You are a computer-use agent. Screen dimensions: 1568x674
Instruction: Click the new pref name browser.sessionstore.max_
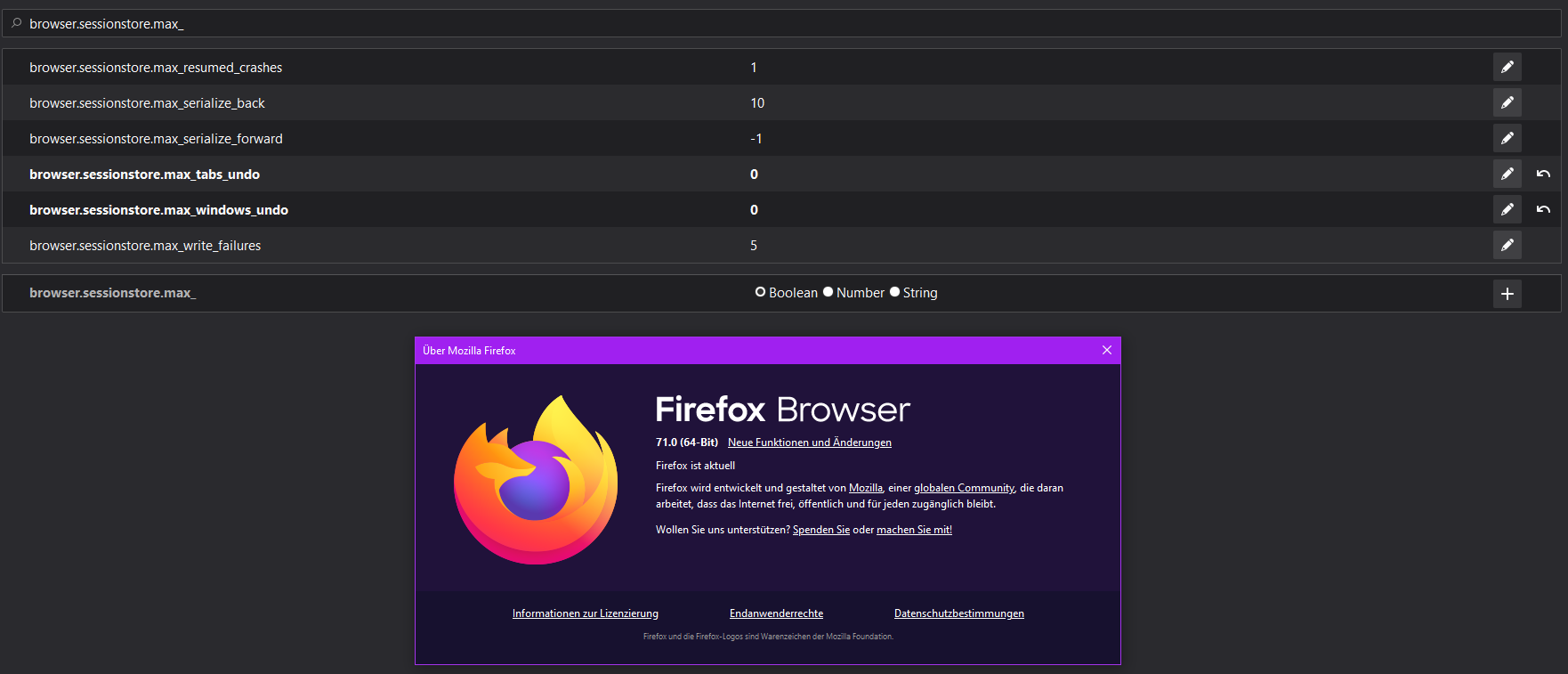click(x=113, y=293)
